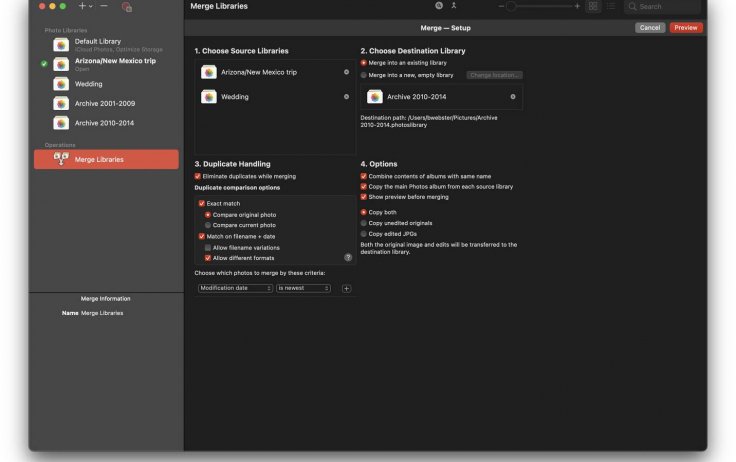
Task: Toggle Show preview before merging
Action: point(364,197)
